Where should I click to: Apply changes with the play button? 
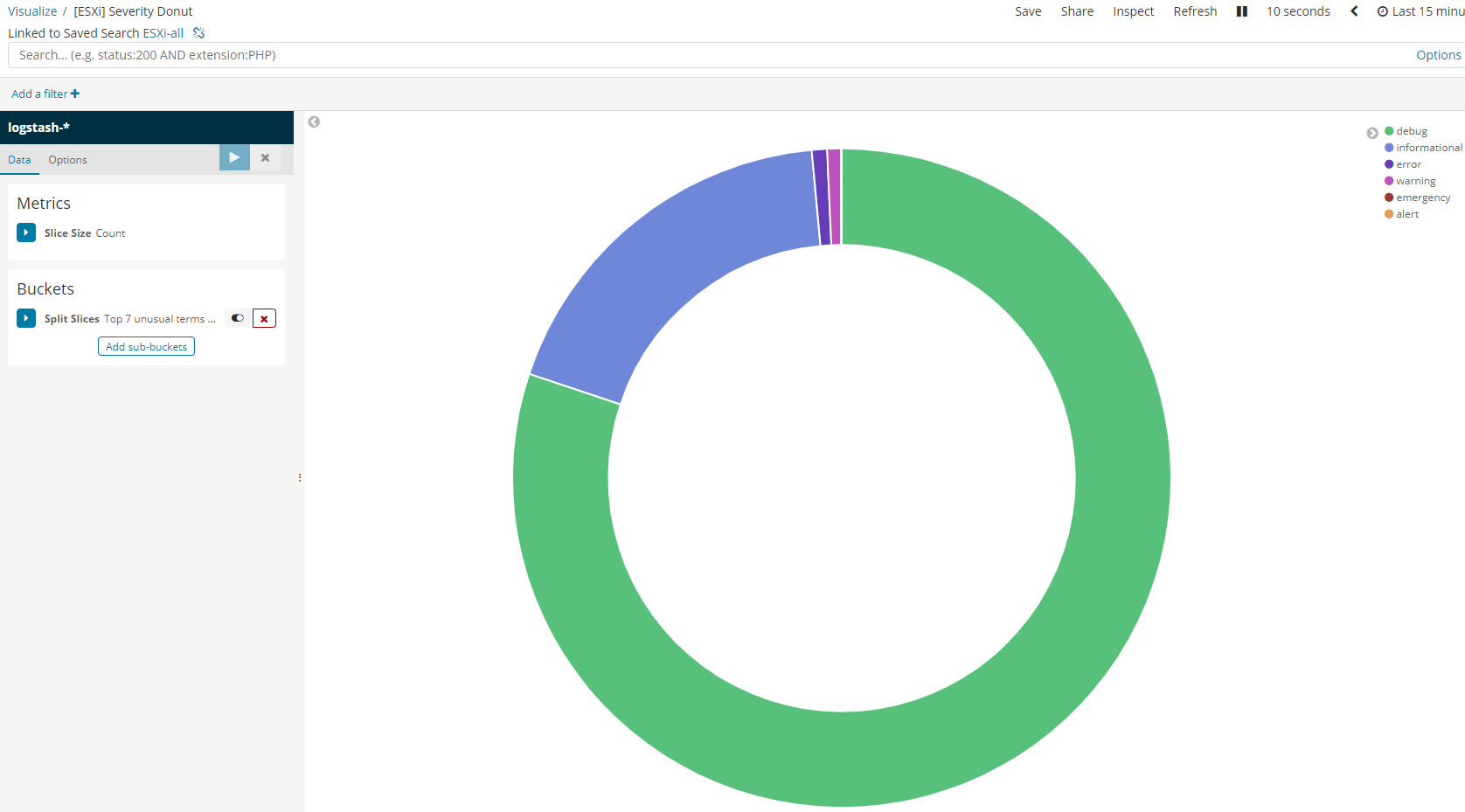click(x=234, y=157)
